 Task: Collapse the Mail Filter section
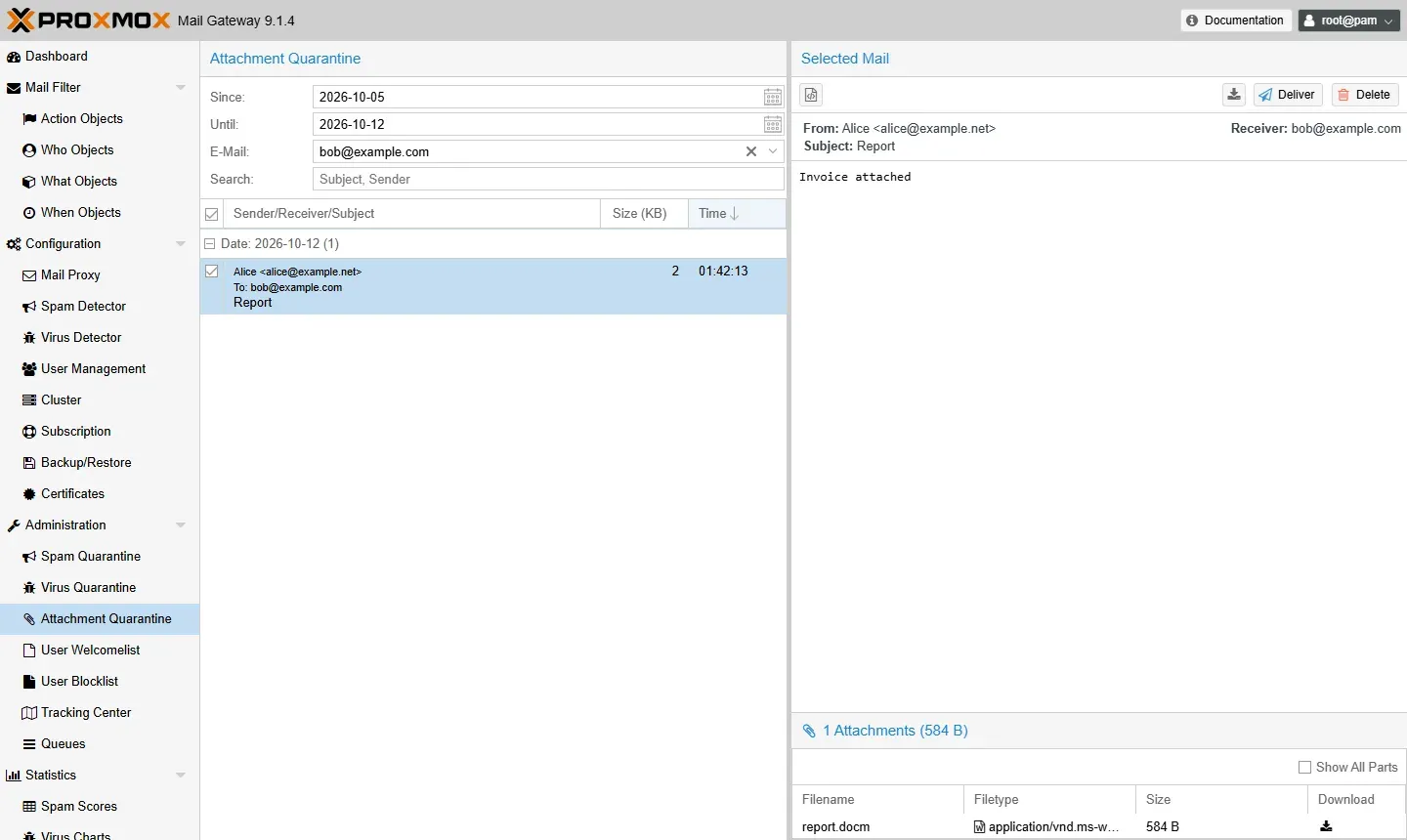click(181, 87)
